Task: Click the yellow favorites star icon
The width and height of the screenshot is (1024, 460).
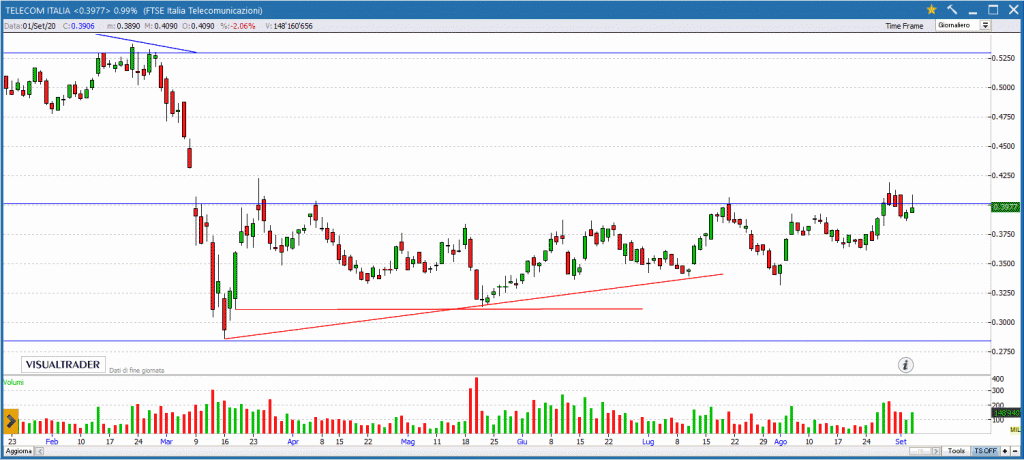Action: [931, 9]
